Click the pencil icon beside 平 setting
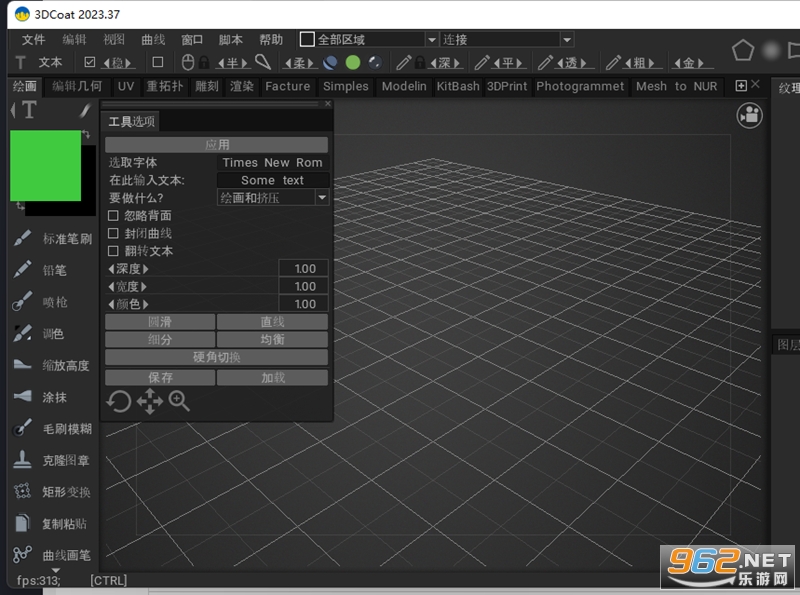The width and height of the screenshot is (800, 595). (x=482, y=62)
